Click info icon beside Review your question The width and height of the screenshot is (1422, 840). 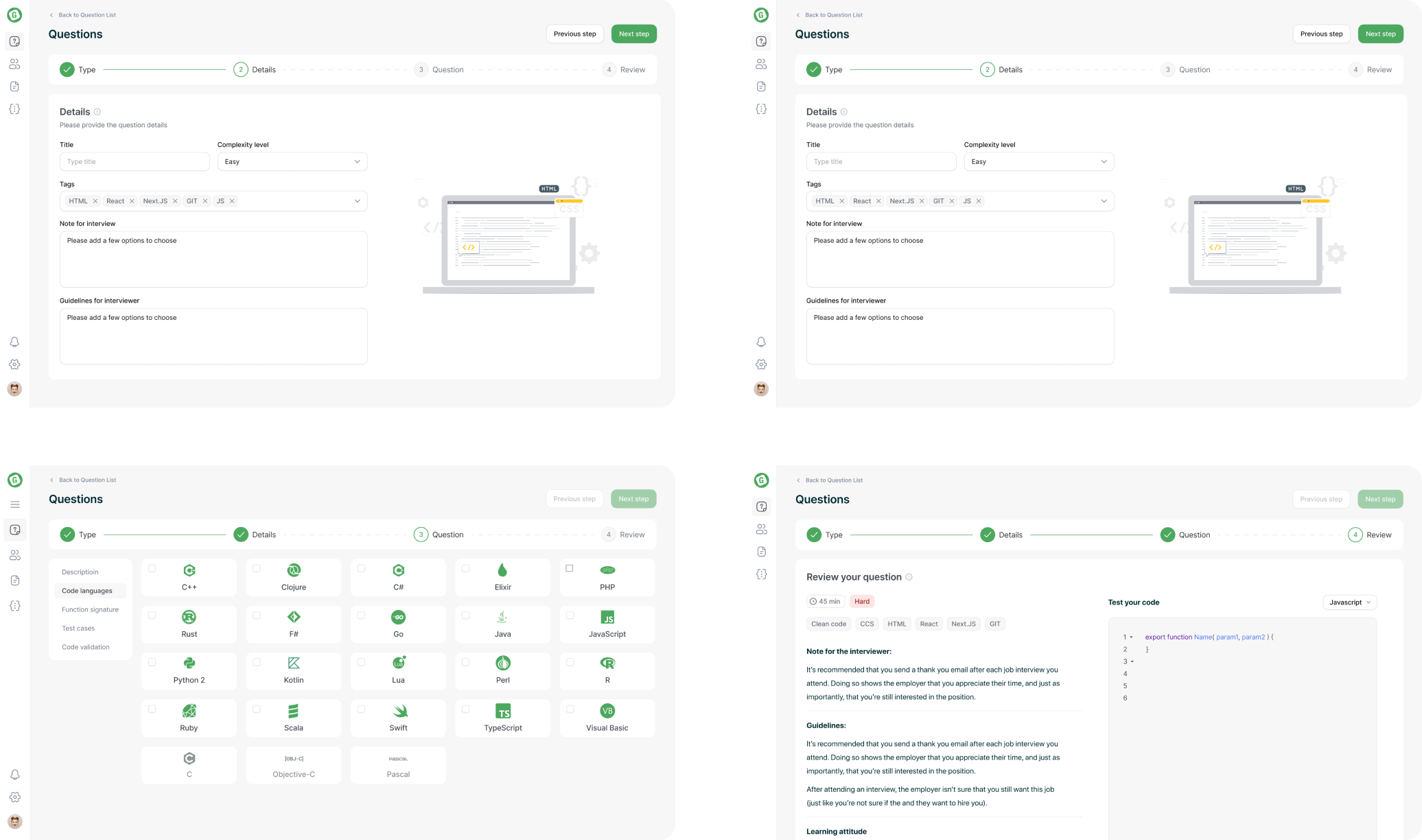(909, 577)
